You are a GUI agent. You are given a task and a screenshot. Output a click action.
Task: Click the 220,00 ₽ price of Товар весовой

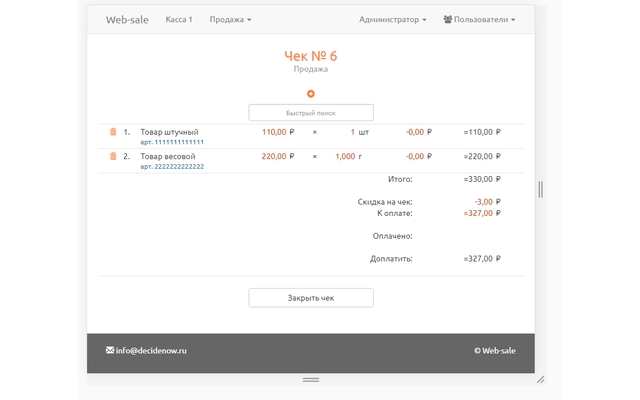coord(278,156)
